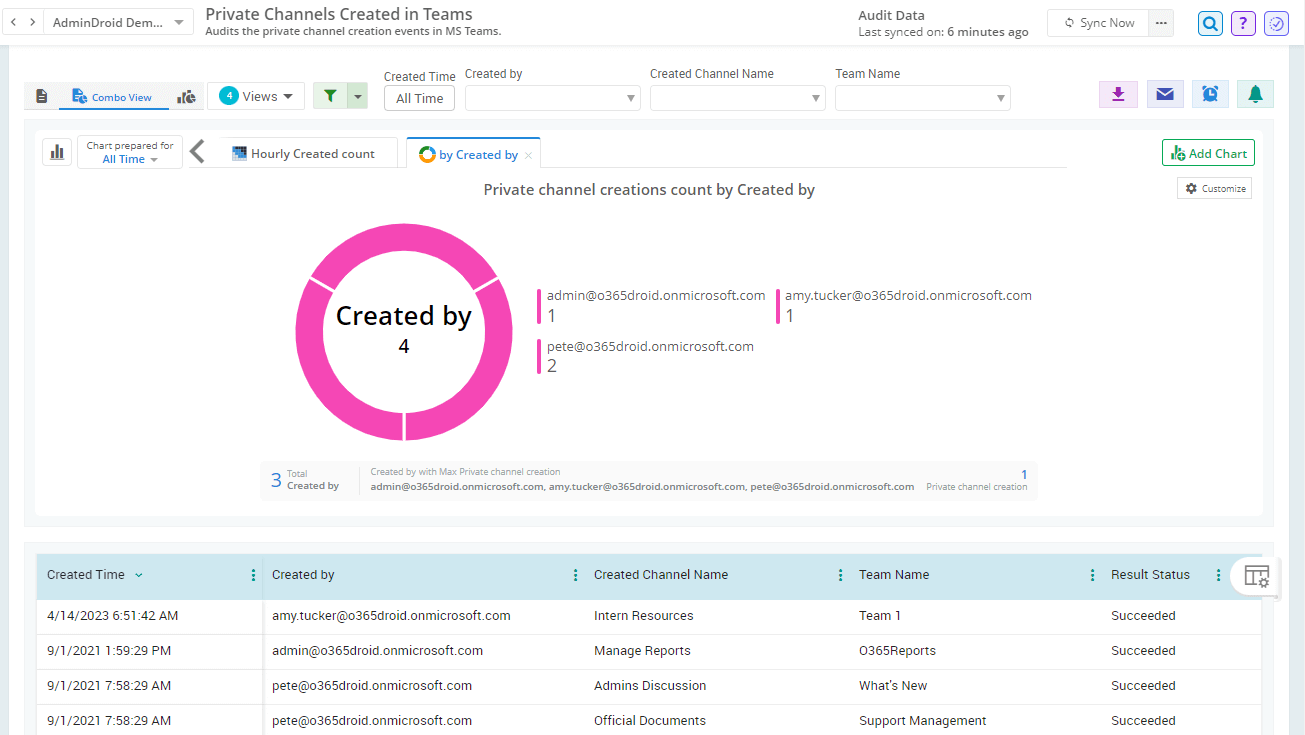Image resolution: width=1305 pixels, height=735 pixels.
Task: Open the table column settings icon
Action: [x=1256, y=576]
